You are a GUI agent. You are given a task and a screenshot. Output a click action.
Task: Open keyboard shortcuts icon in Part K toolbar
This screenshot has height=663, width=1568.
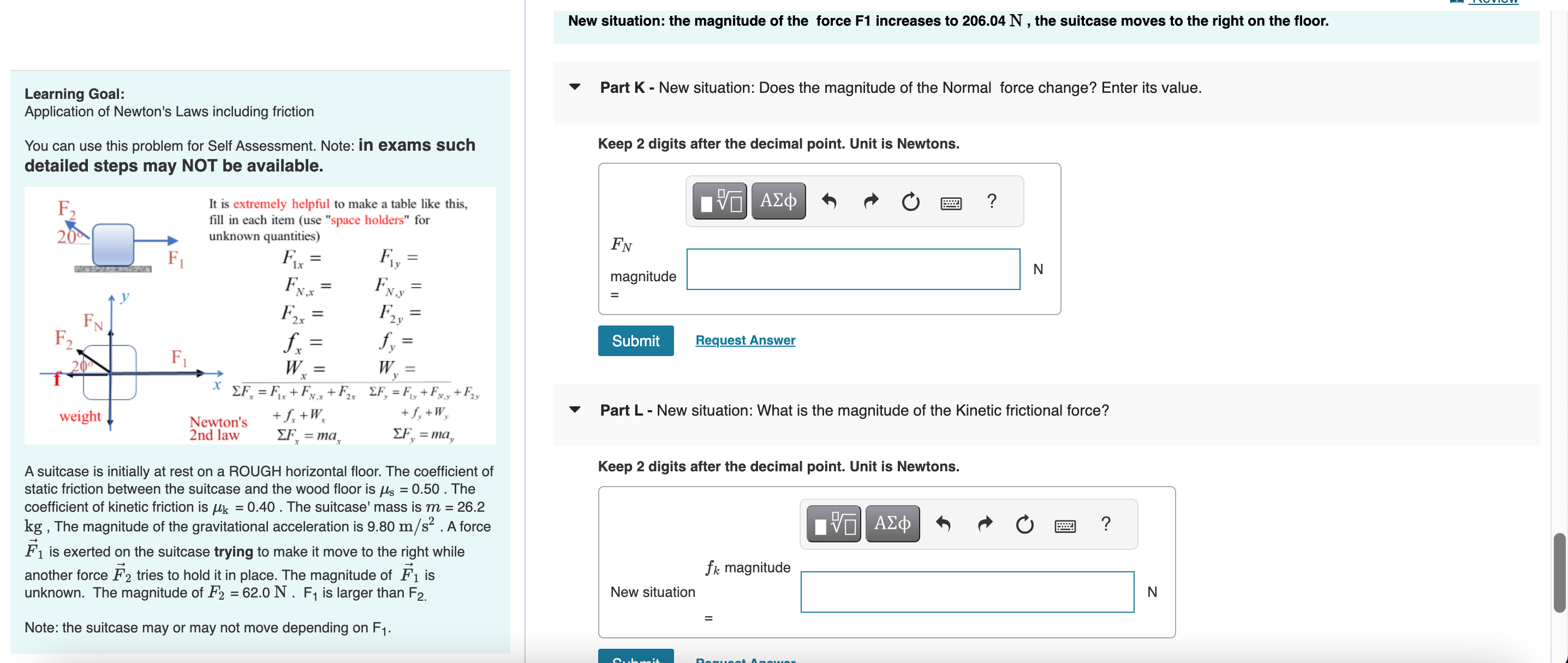[x=951, y=203]
